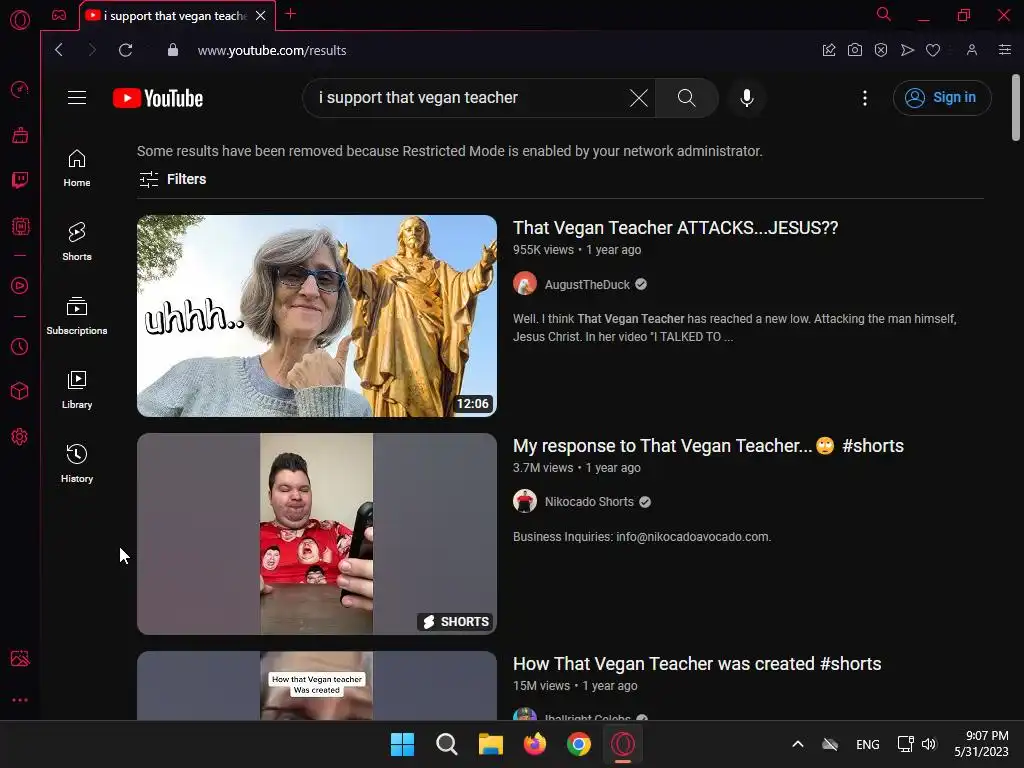Image resolution: width=1024 pixels, height=768 pixels.
Task: Clear the YouTube search box text
Action: pos(639,98)
